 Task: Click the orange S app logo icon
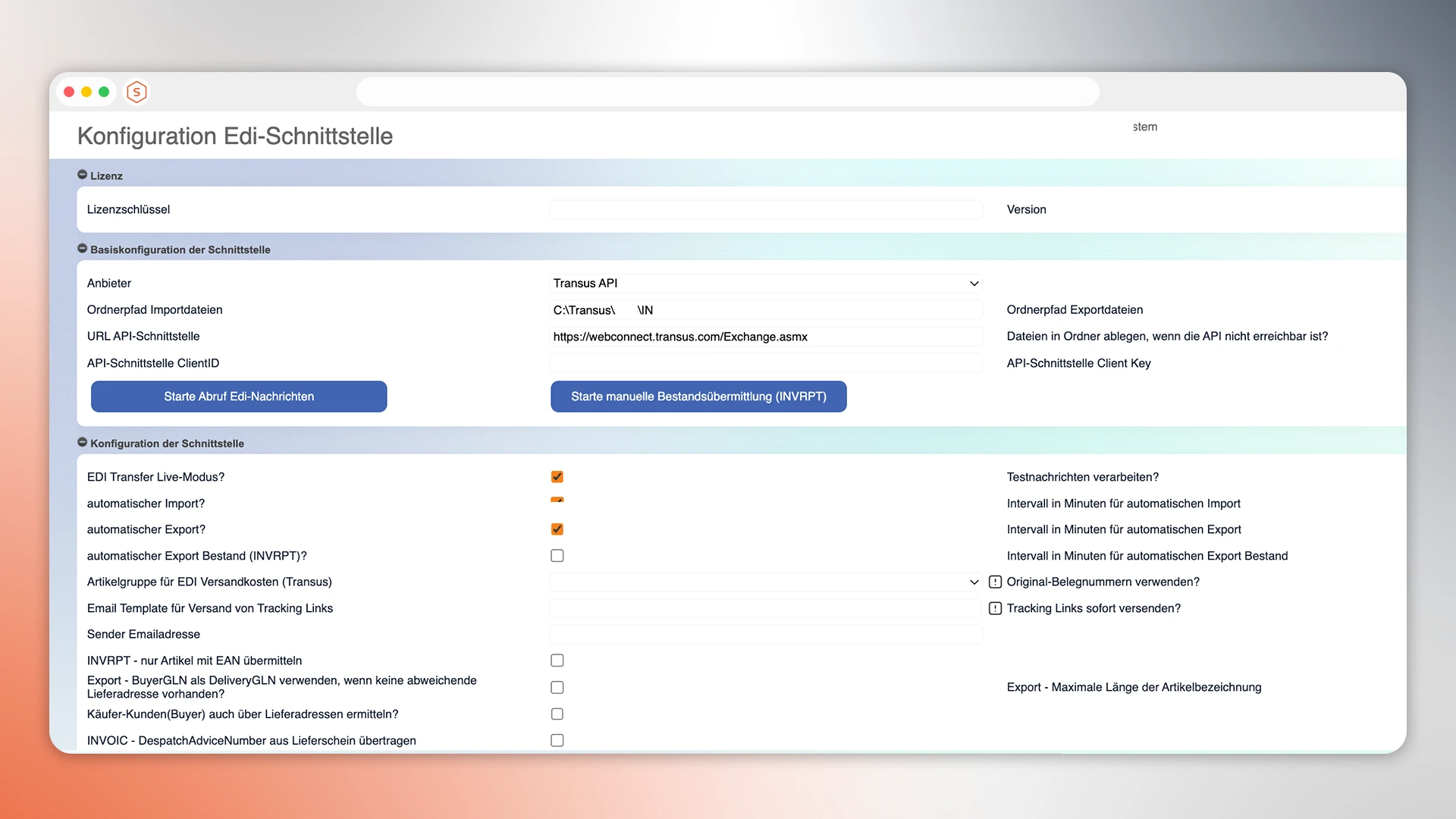(x=136, y=93)
